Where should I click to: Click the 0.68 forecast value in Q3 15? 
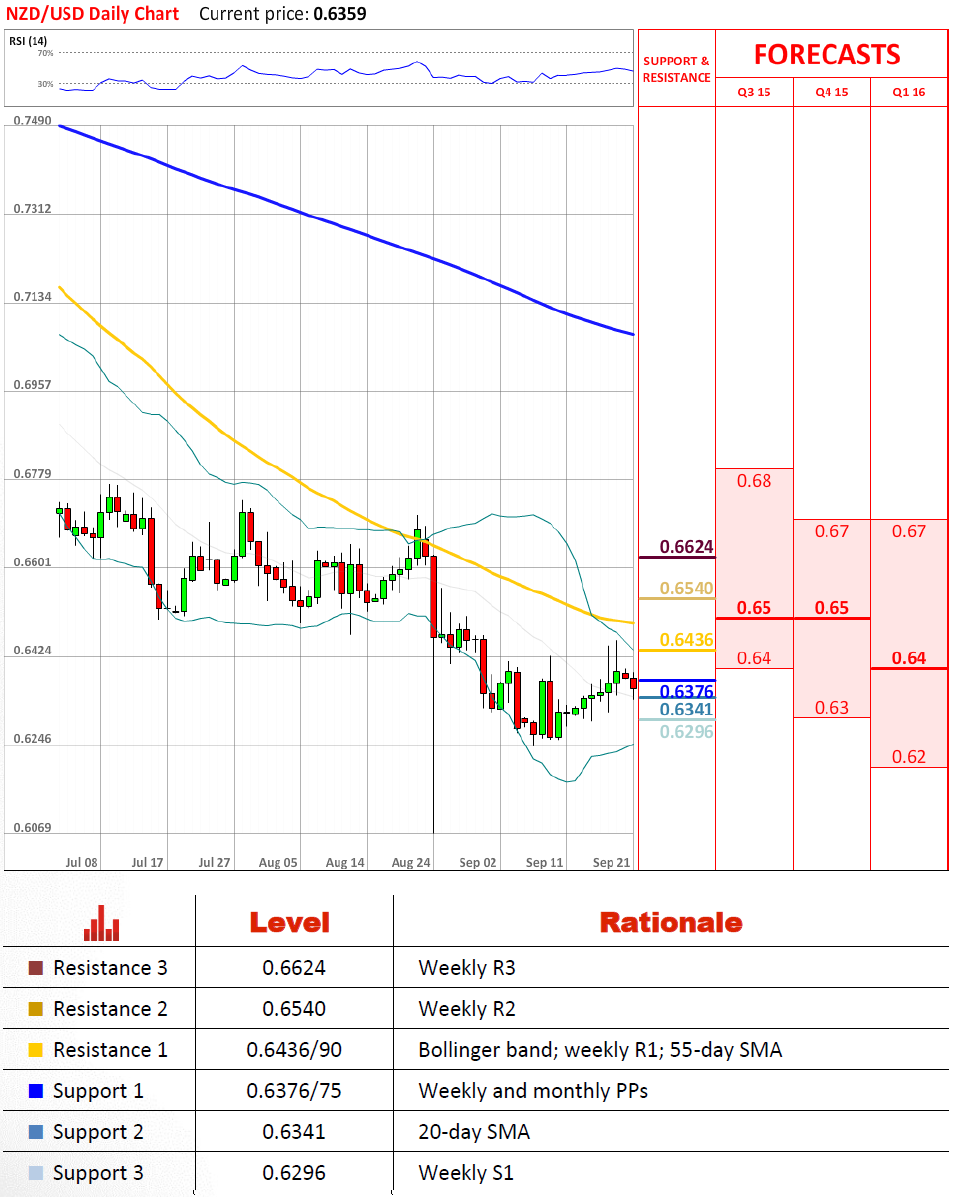(x=754, y=481)
